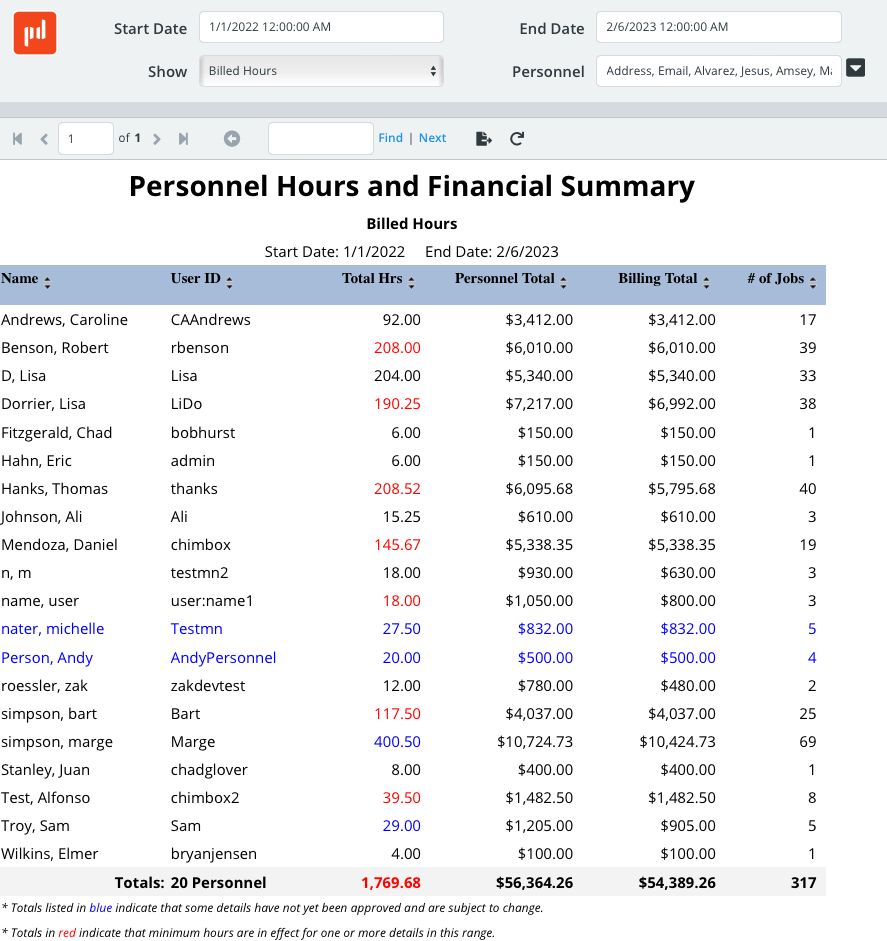Go to previous report page
Viewport: 887px width, 941px height.
pyautogui.click(x=44, y=139)
